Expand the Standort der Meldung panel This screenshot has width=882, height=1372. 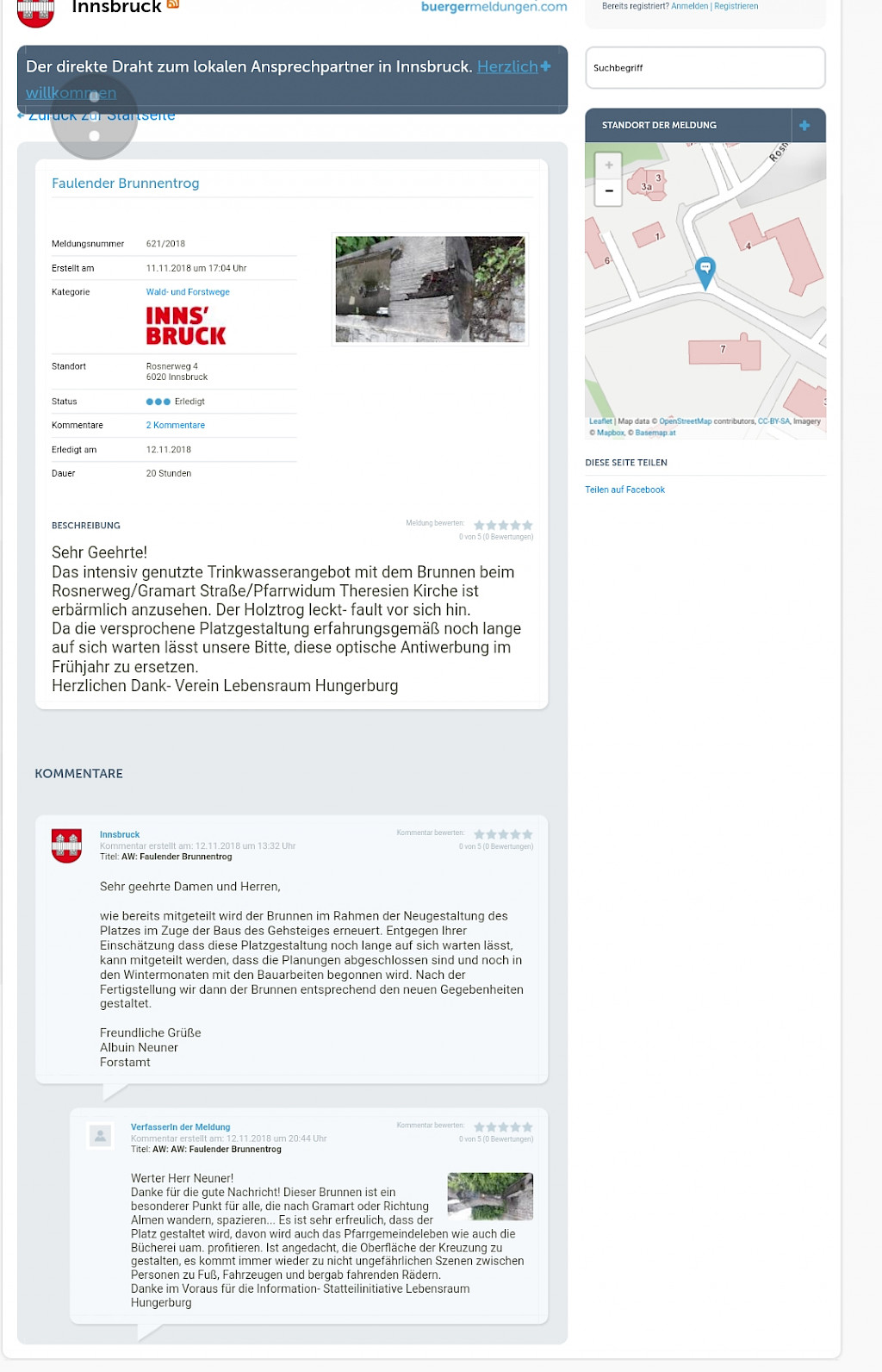point(804,125)
